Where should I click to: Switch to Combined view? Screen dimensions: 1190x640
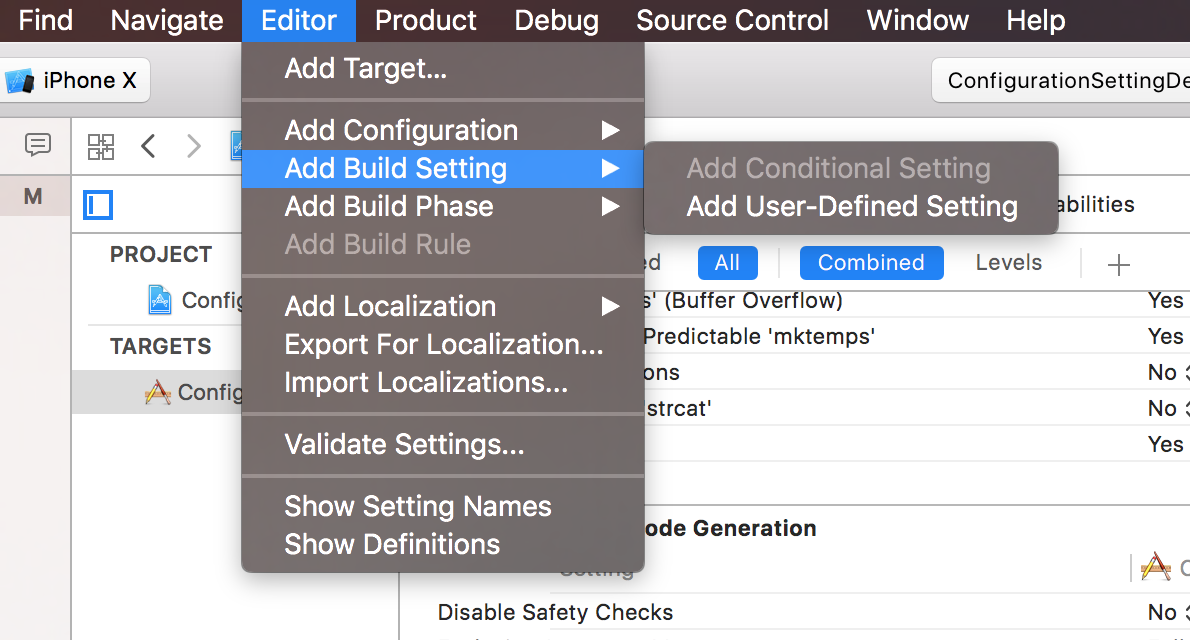(x=871, y=263)
